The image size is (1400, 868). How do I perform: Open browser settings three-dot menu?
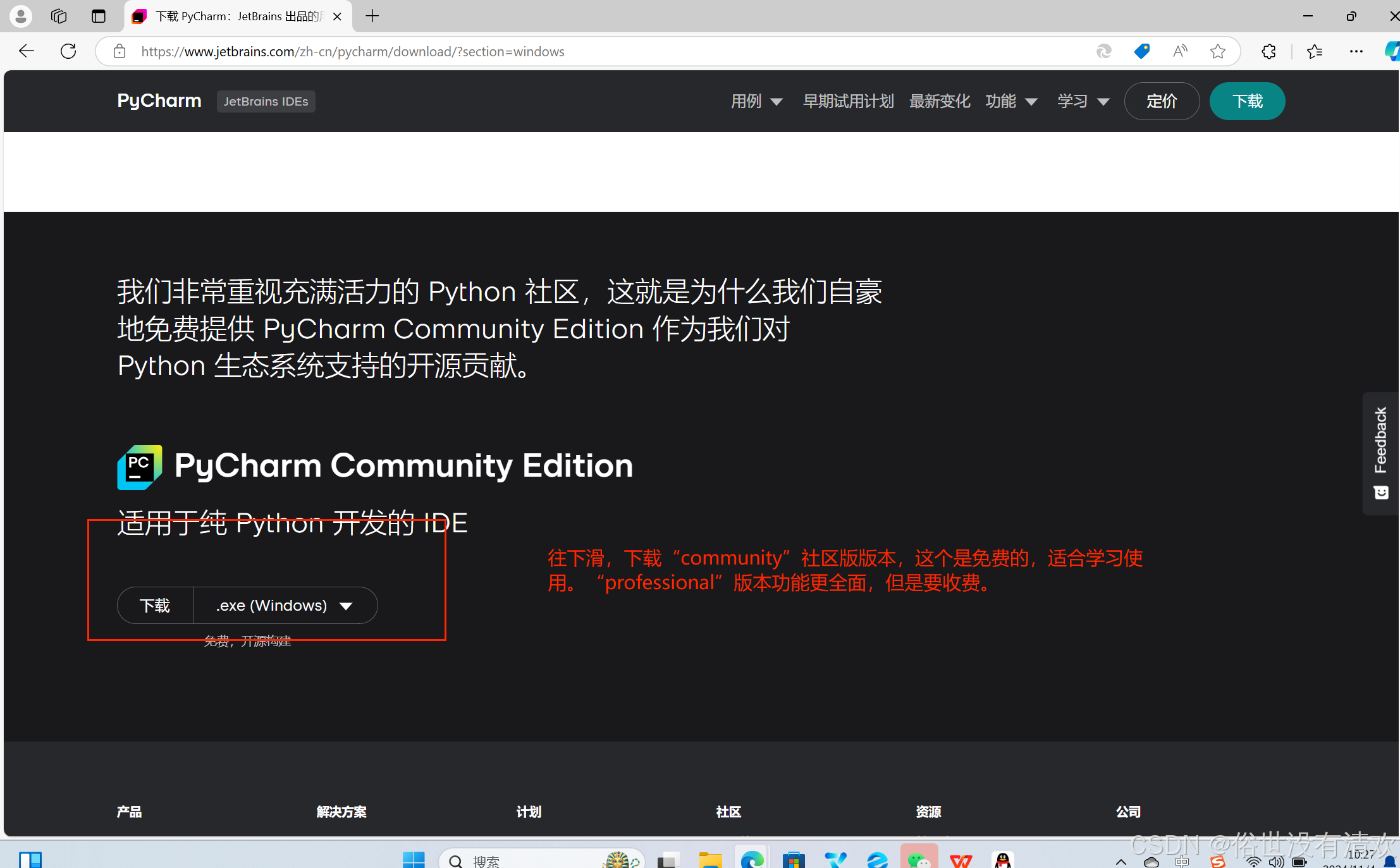click(1356, 51)
